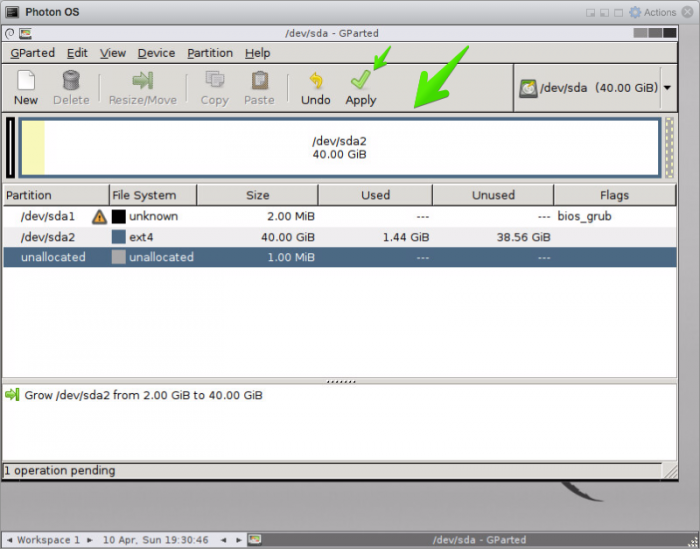Select the /dev/sda2 block in disk graphic
The width and height of the screenshot is (700, 549).
[339, 148]
